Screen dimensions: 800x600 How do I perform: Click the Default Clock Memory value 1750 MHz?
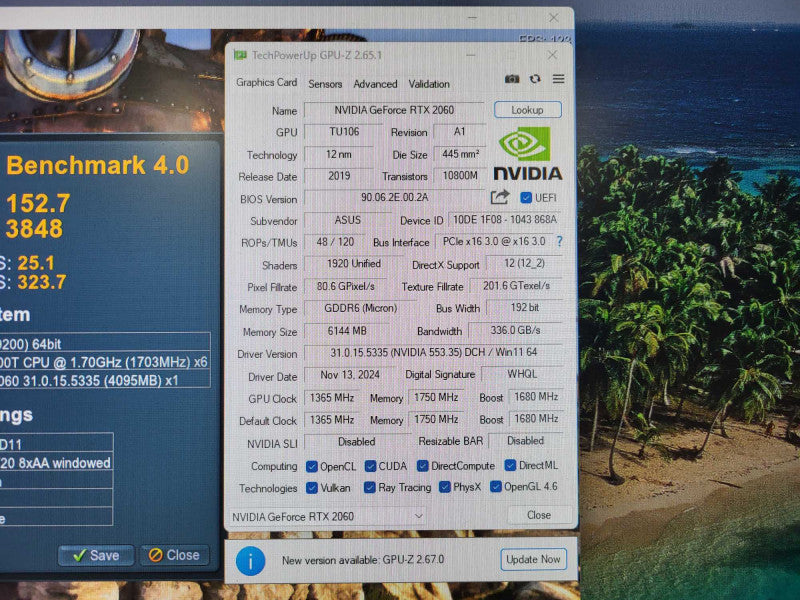tap(436, 419)
